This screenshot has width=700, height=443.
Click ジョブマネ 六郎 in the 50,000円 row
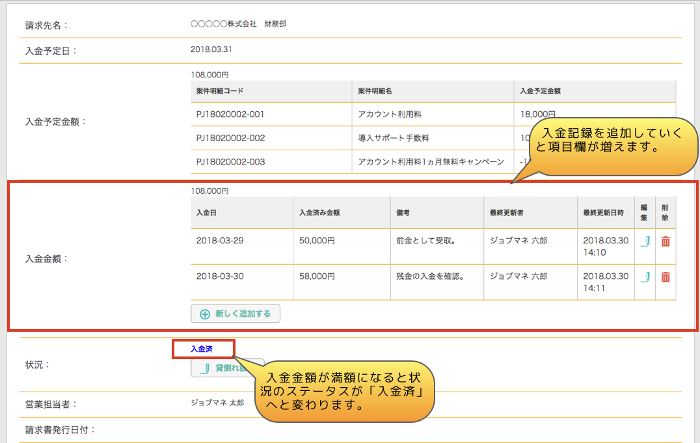tap(518, 241)
